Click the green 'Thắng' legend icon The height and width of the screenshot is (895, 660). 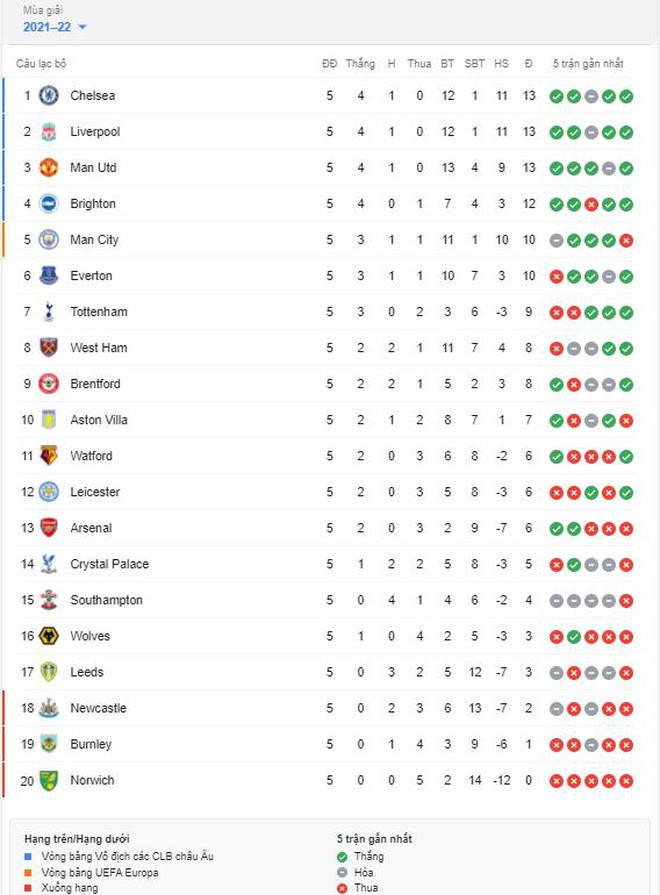tap(343, 857)
